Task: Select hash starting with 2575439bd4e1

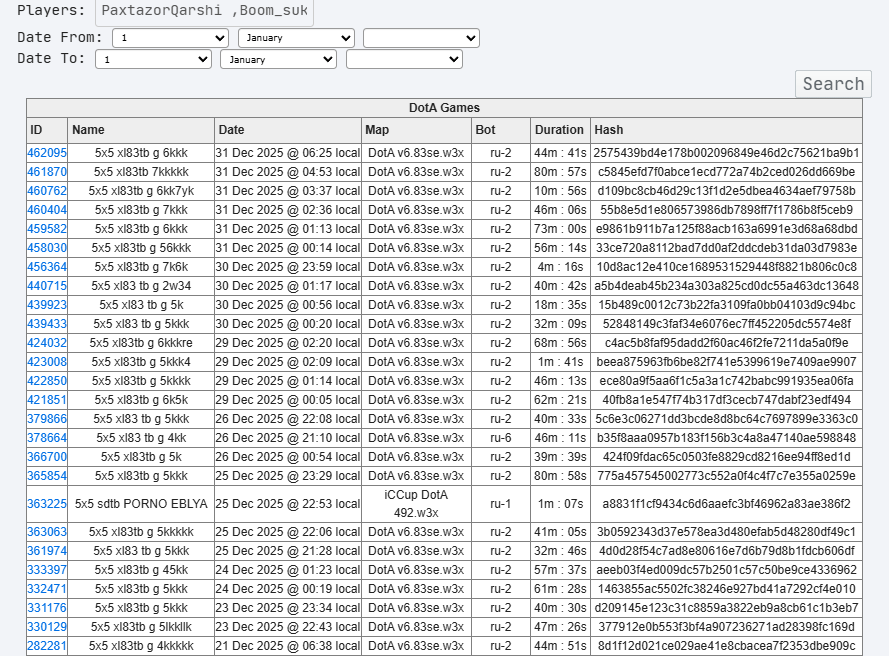Action: click(726, 153)
